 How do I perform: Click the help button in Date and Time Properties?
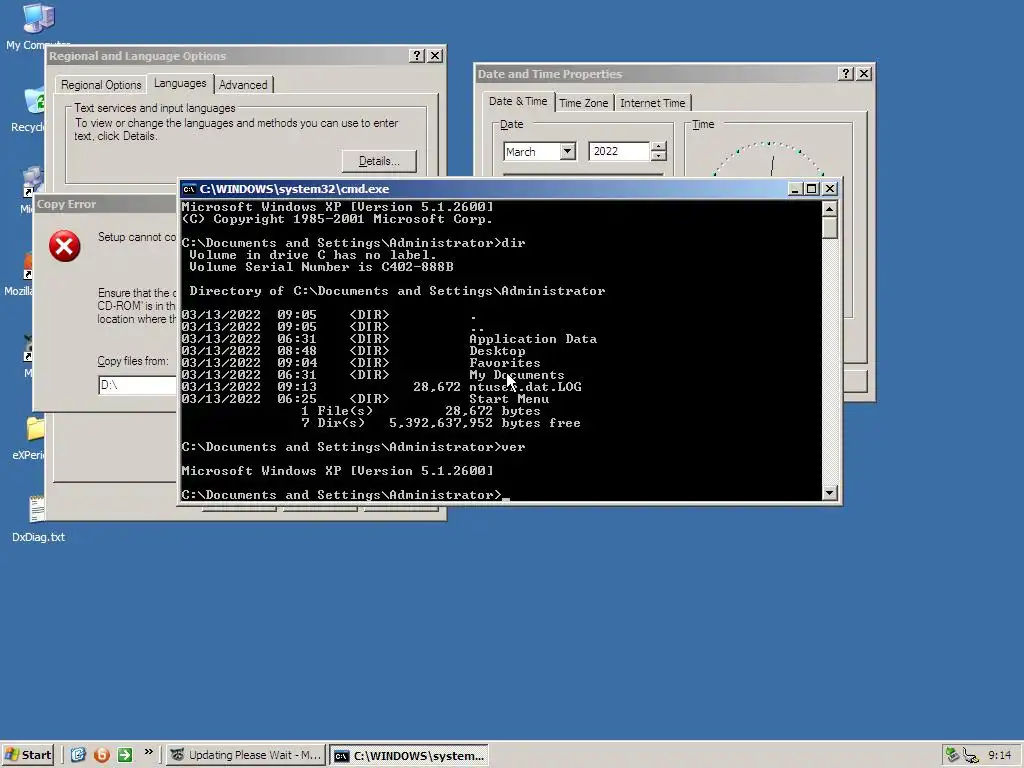[846, 74]
